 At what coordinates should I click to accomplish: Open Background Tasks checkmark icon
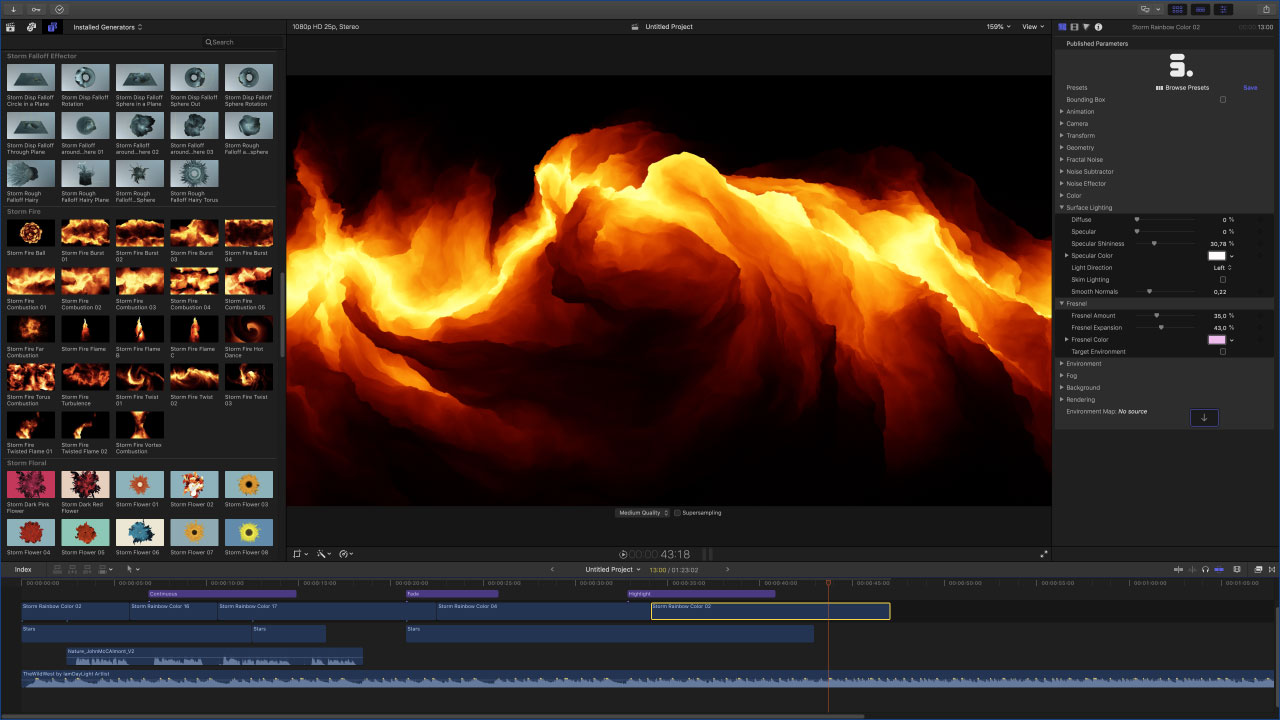coord(59,9)
